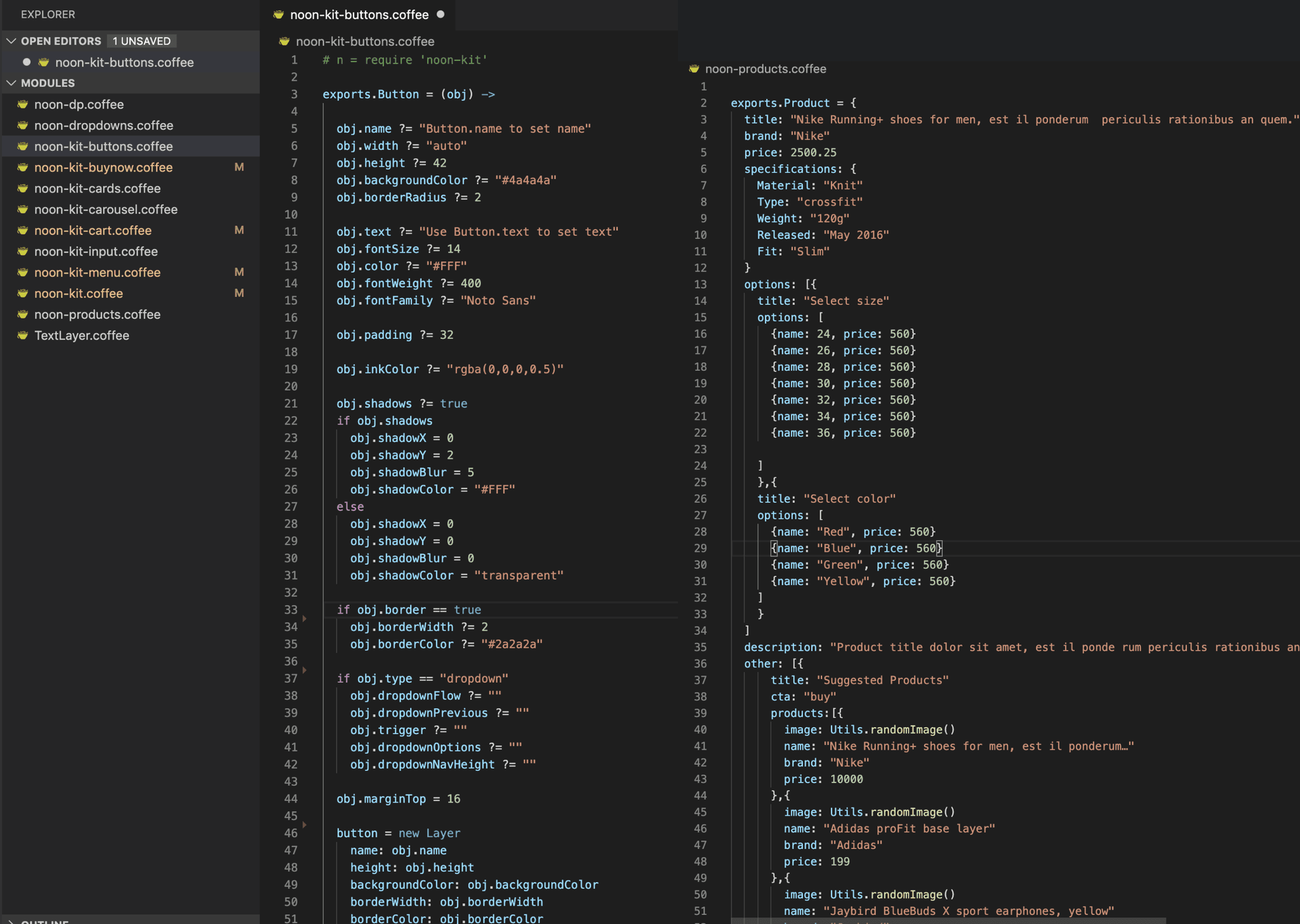Click the EXPLORER panel title
The image size is (1300, 924).
[x=48, y=14]
